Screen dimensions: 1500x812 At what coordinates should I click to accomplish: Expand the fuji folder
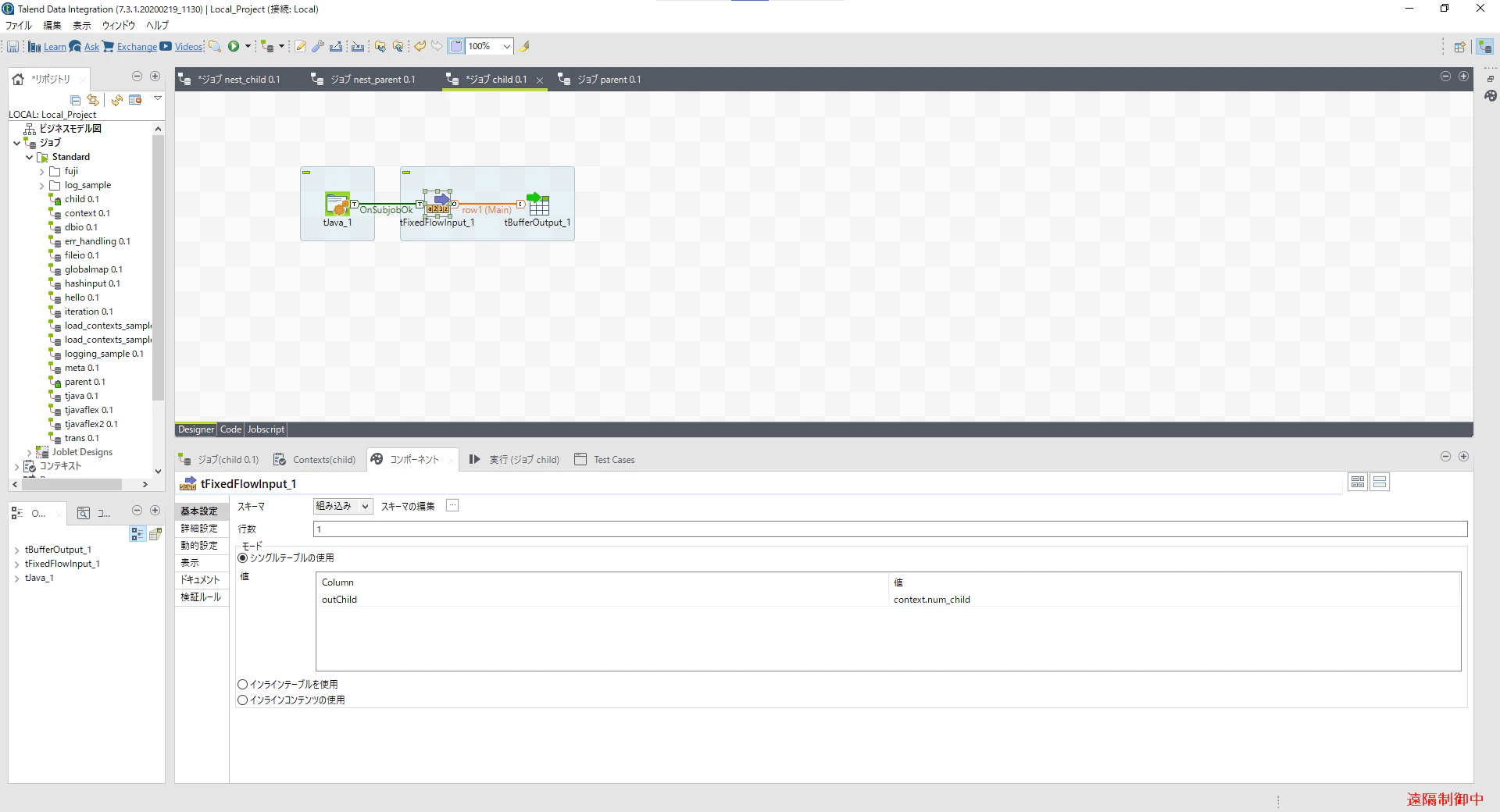(x=42, y=171)
